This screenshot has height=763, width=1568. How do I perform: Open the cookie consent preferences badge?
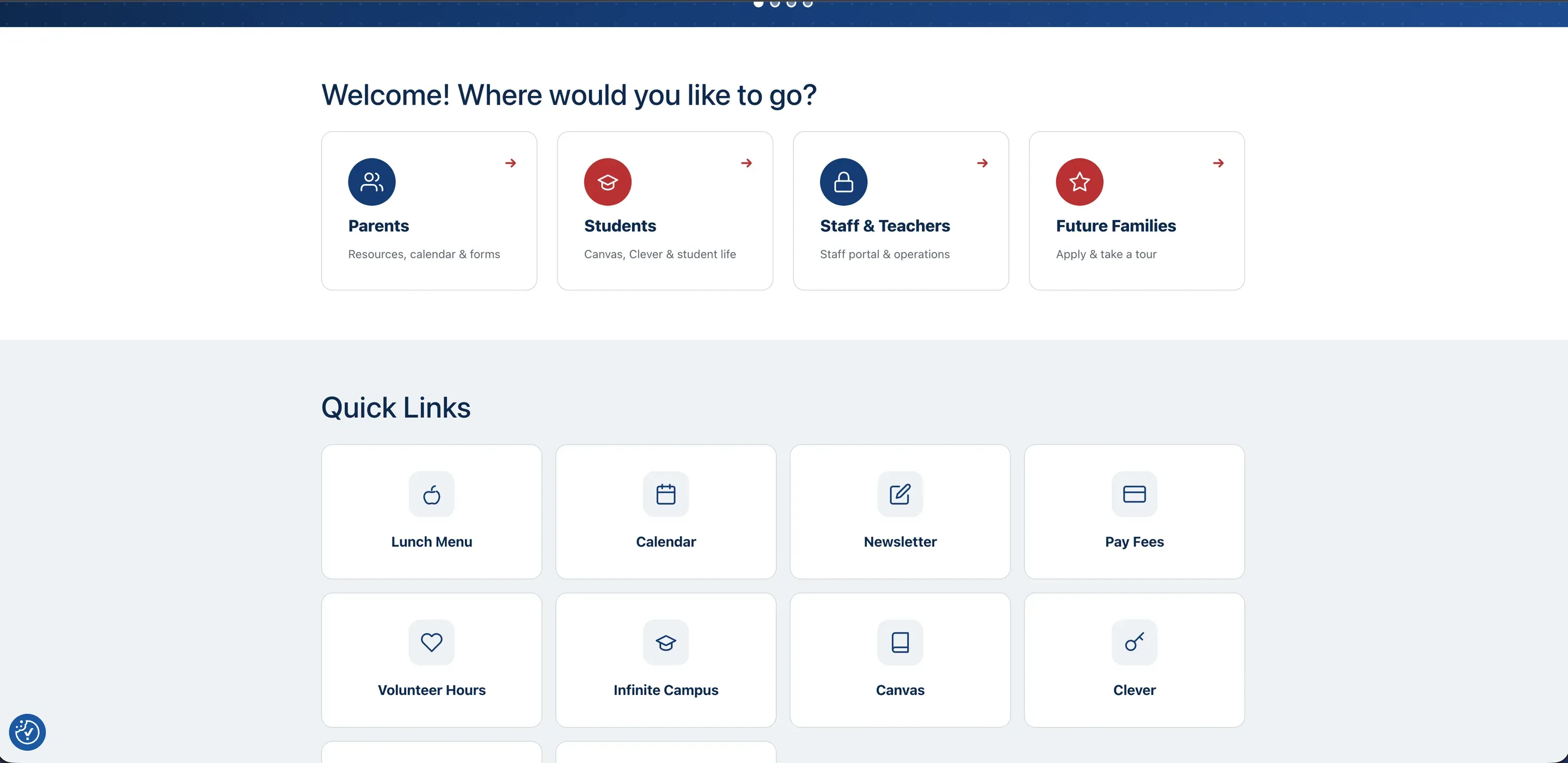(27, 732)
